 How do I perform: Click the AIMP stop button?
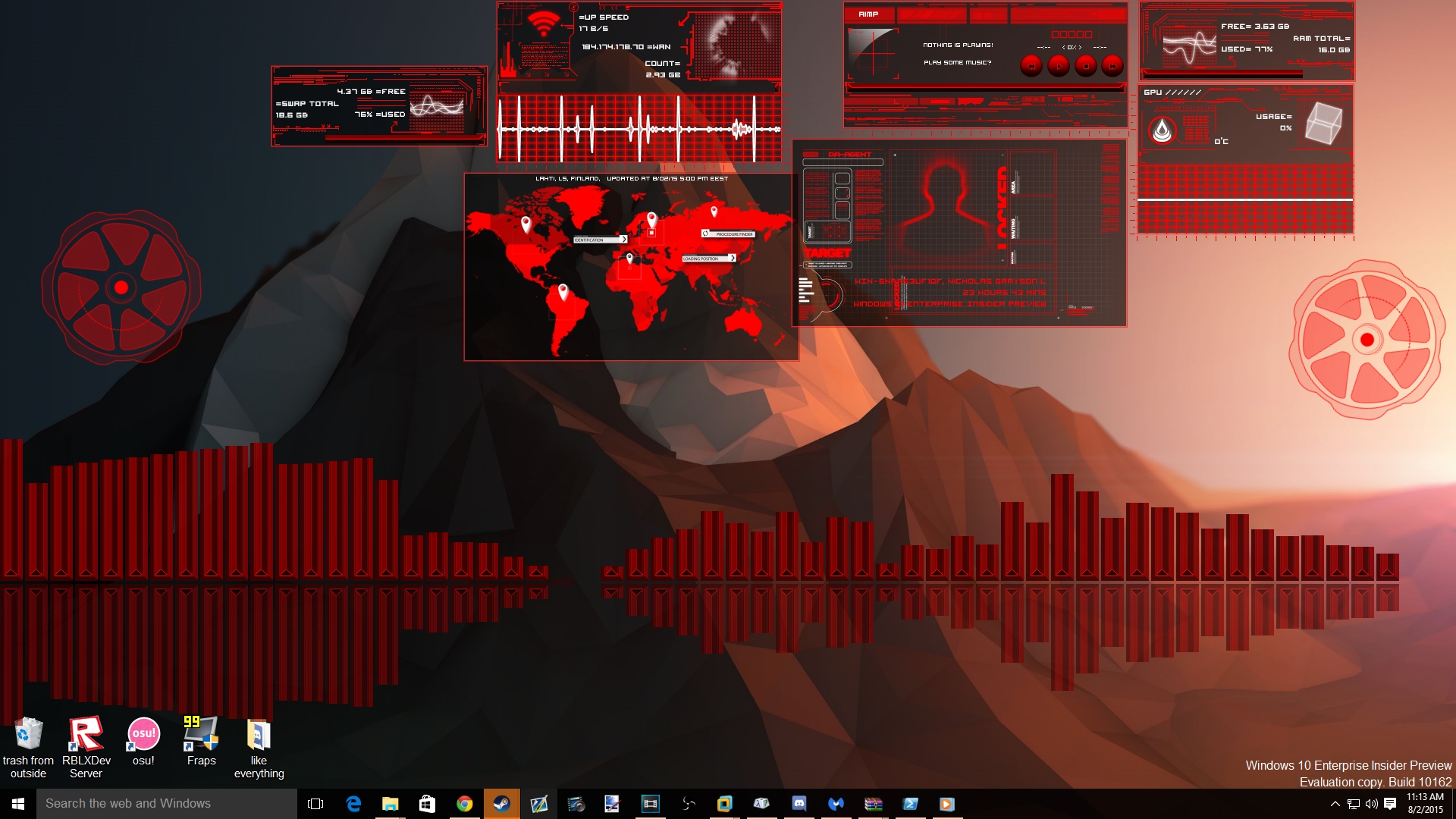pos(1086,66)
